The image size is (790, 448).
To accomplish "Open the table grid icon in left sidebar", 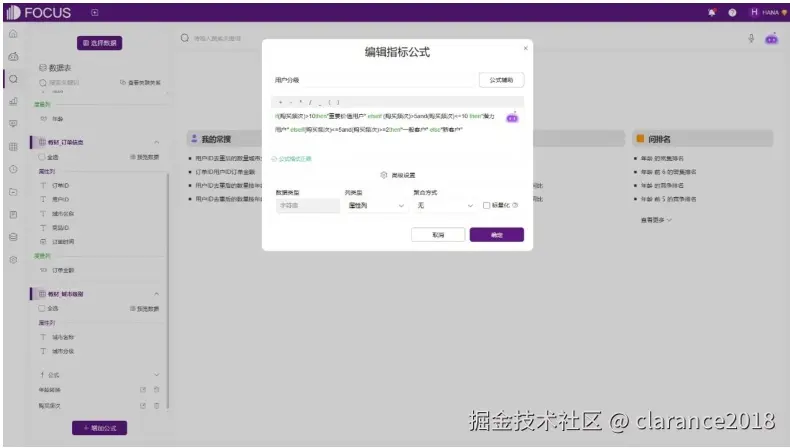I will click(x=13, y=147).
